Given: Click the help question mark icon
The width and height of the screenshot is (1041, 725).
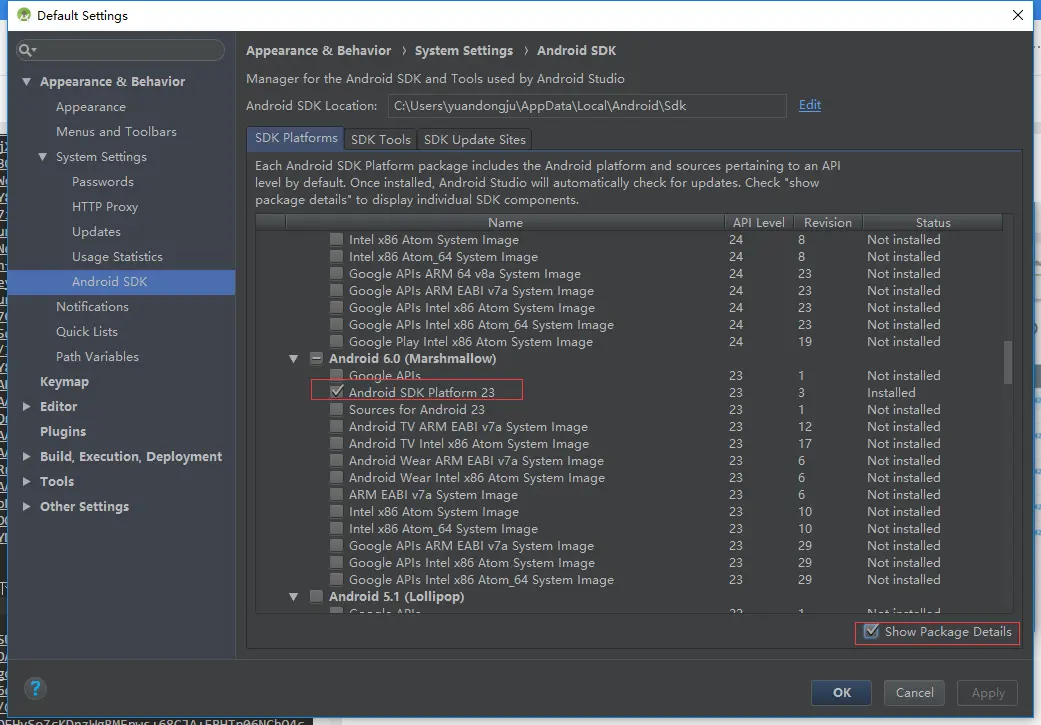Looking at the screenshot, I should [x=35, y=688].
